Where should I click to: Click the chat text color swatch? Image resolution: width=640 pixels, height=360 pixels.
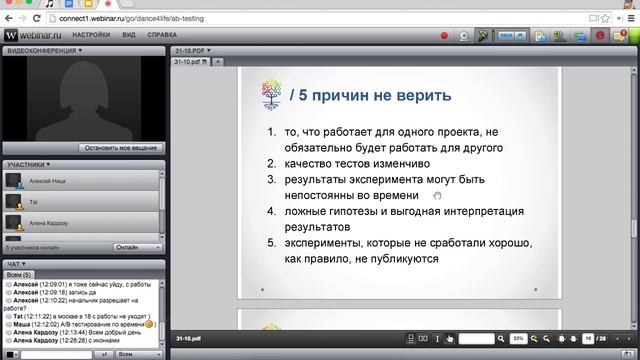point(11,355)
